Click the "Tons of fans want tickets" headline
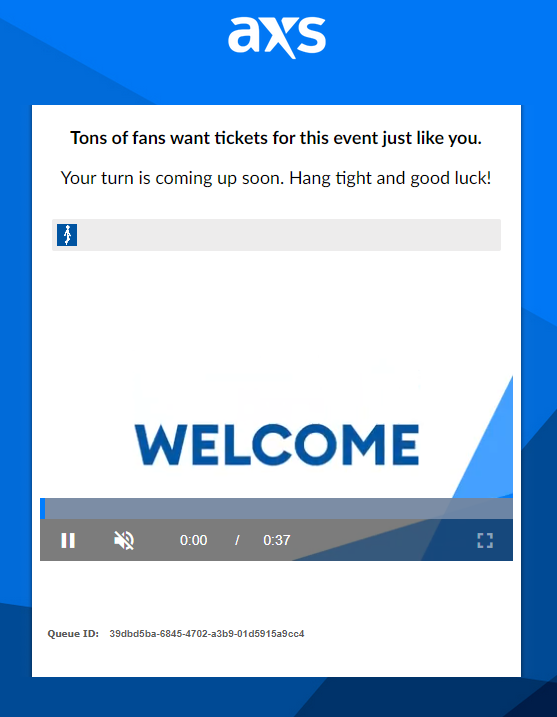557x717 pixels. (x=276, y=138)
